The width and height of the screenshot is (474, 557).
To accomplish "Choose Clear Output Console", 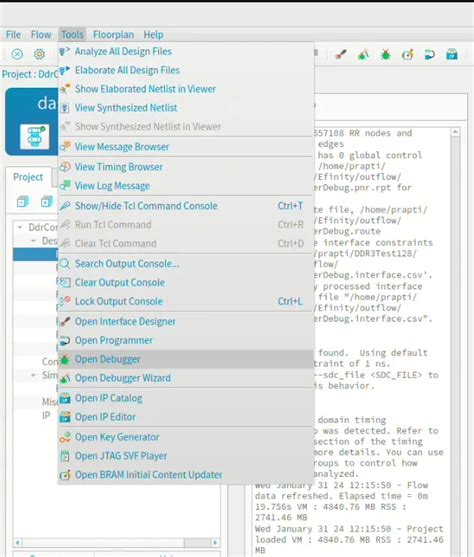I will [186, 283].
